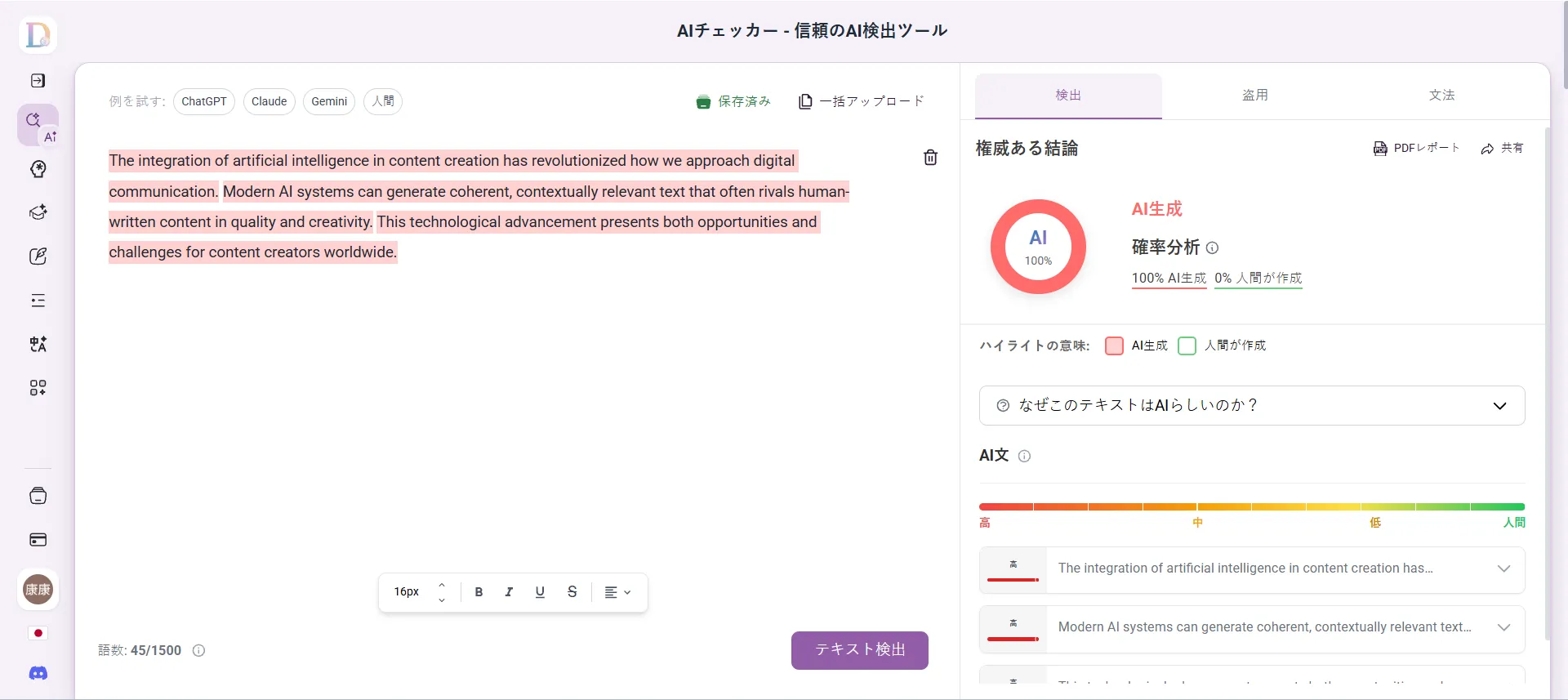
Task: Increase font size with the up stepper arrow
Action: pos(442,585)
